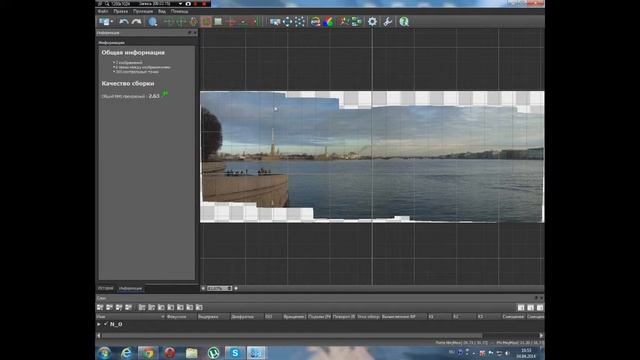The width and height of the screenshot is (640, 360).
Task: Click the gear render icon
Action: click(372, 22)
